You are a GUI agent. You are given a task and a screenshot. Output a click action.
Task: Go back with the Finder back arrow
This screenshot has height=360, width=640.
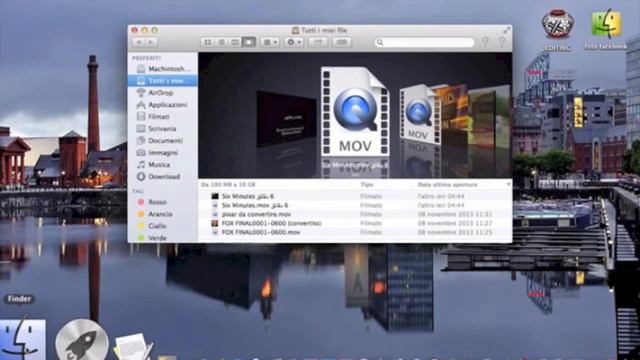139,42
